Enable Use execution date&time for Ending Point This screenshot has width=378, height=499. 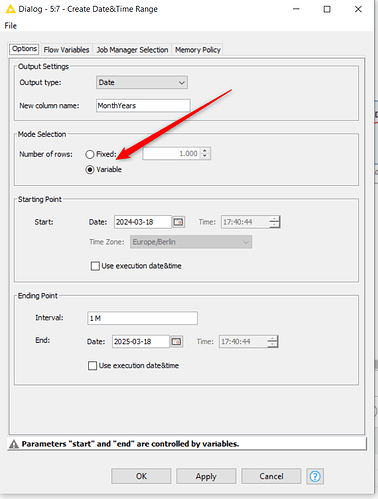[93, 366]
